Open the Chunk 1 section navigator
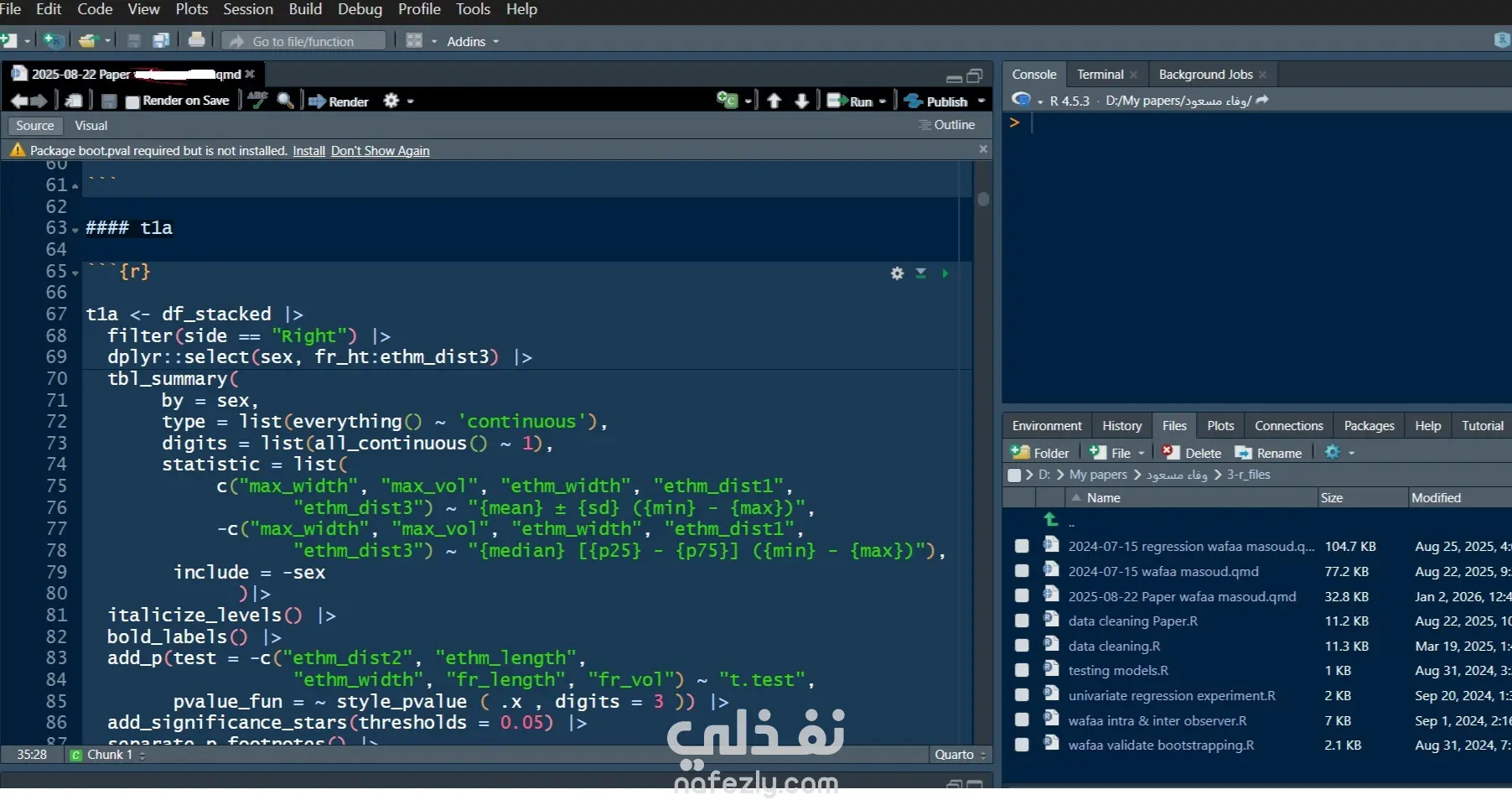This screenshot has width=1512, height=800. pos(109,755)
